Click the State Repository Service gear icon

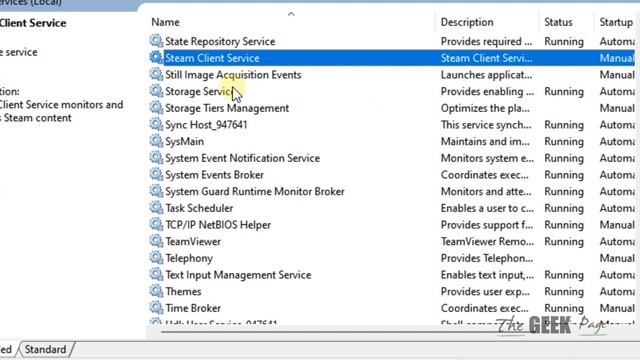pos(156,41)
